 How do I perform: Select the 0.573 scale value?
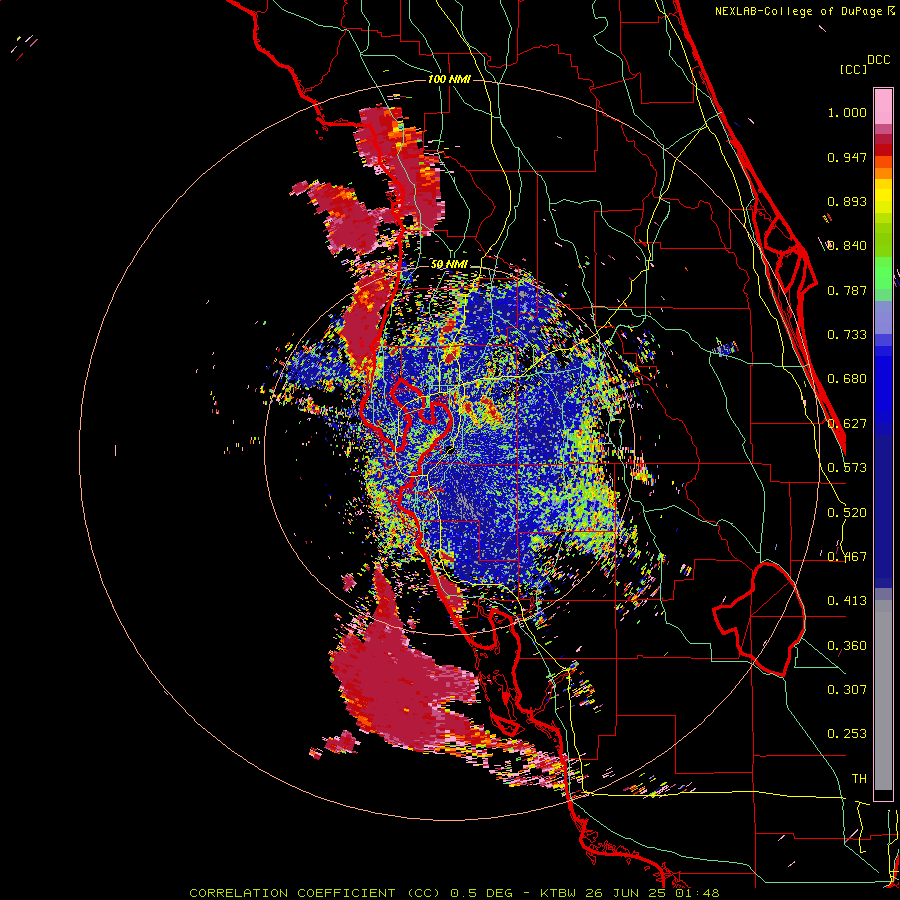click(847, 468)
